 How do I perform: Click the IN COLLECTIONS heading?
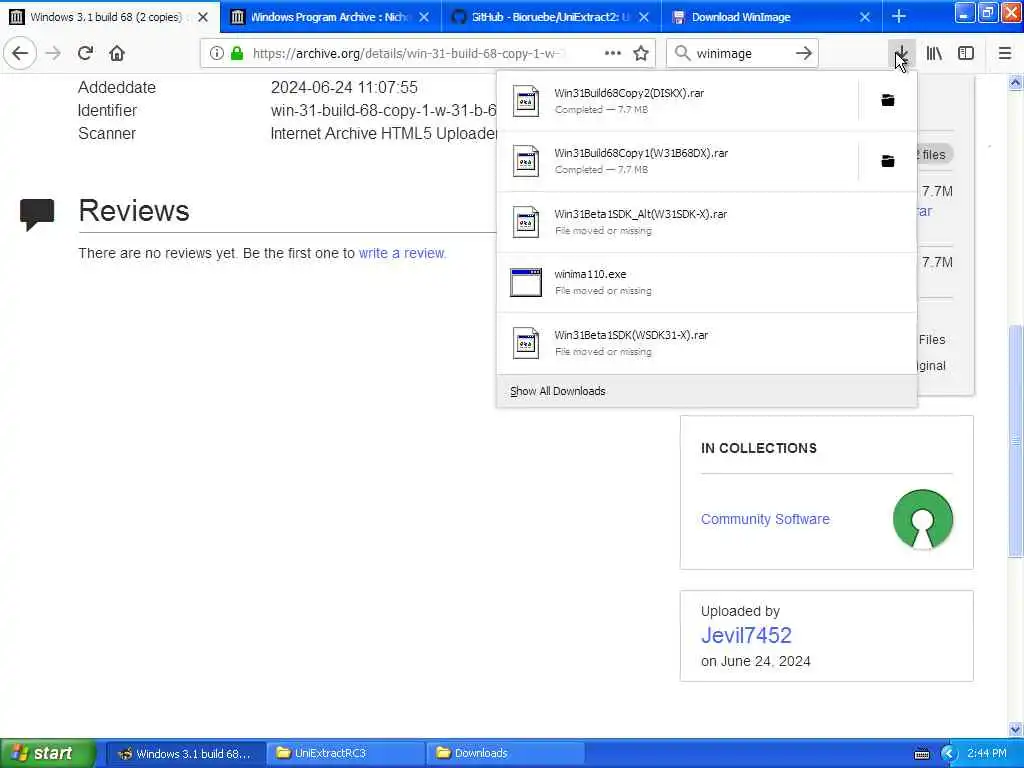click(759, 448)
